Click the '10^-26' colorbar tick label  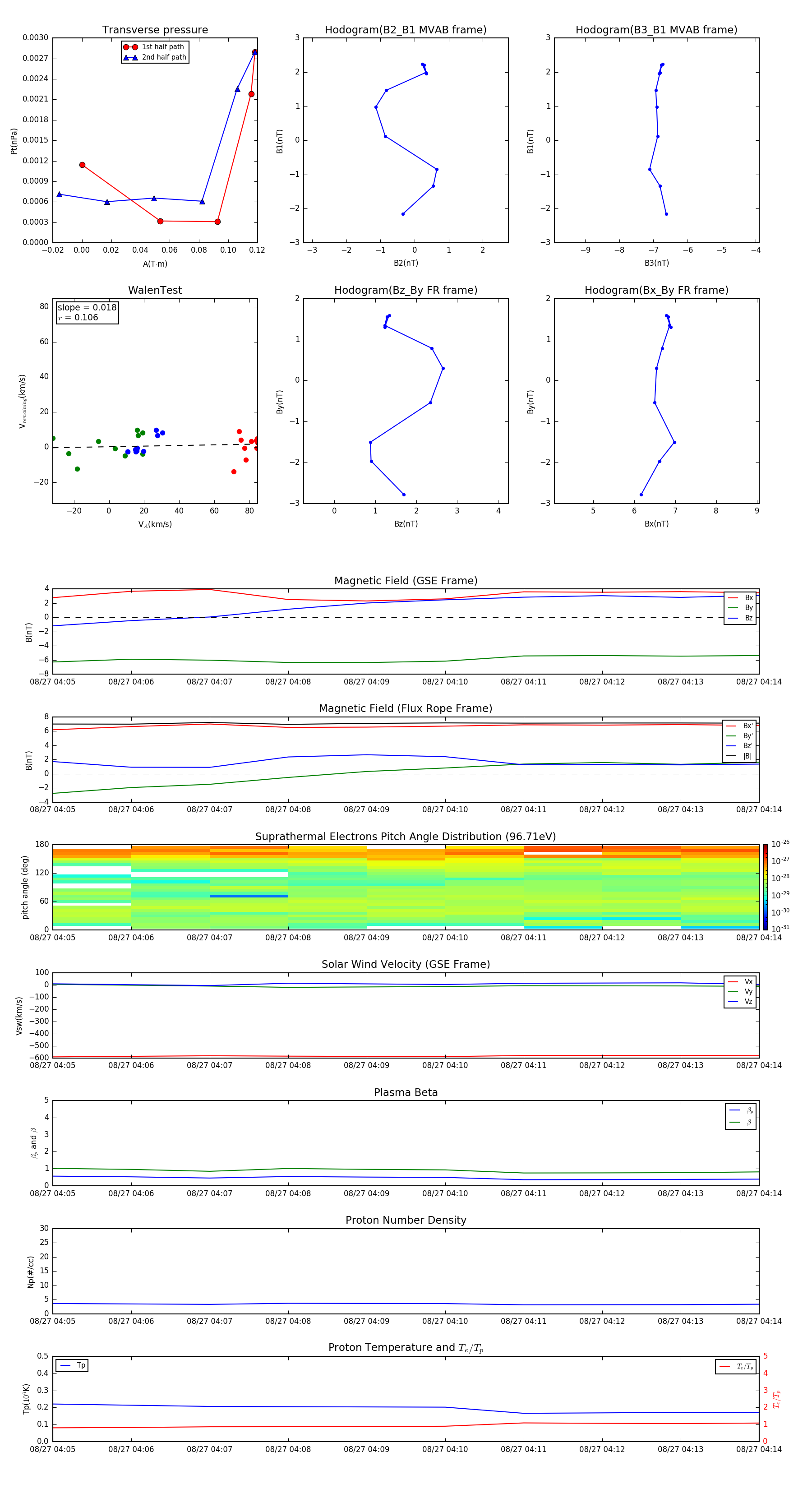click(780, 844)
